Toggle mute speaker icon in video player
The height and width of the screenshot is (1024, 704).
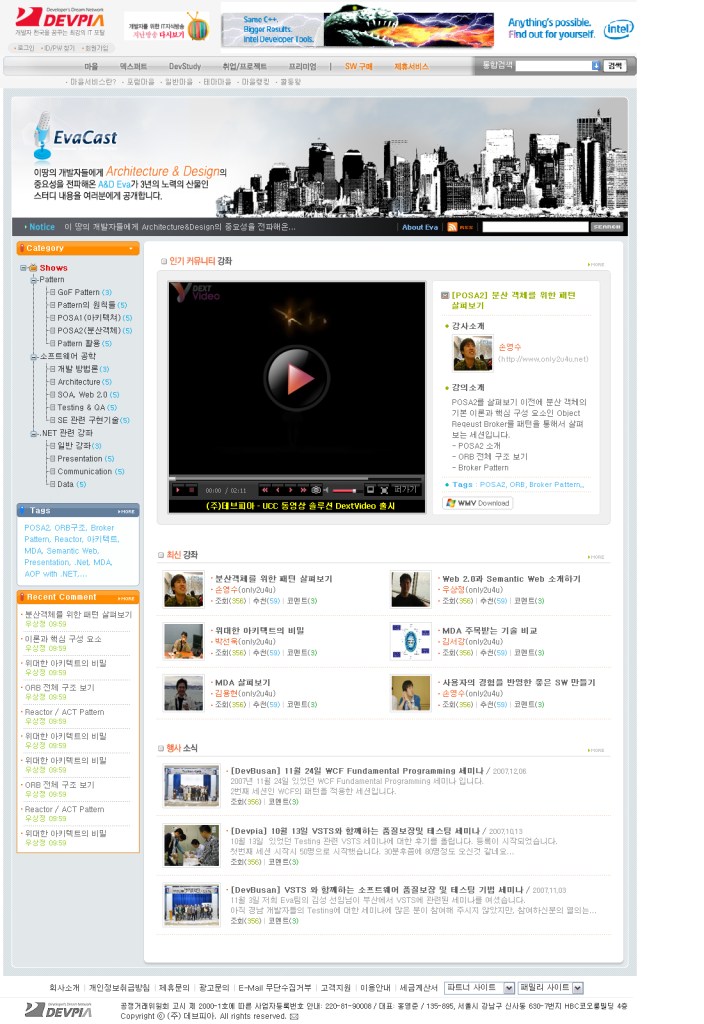[x=328, y=490]
